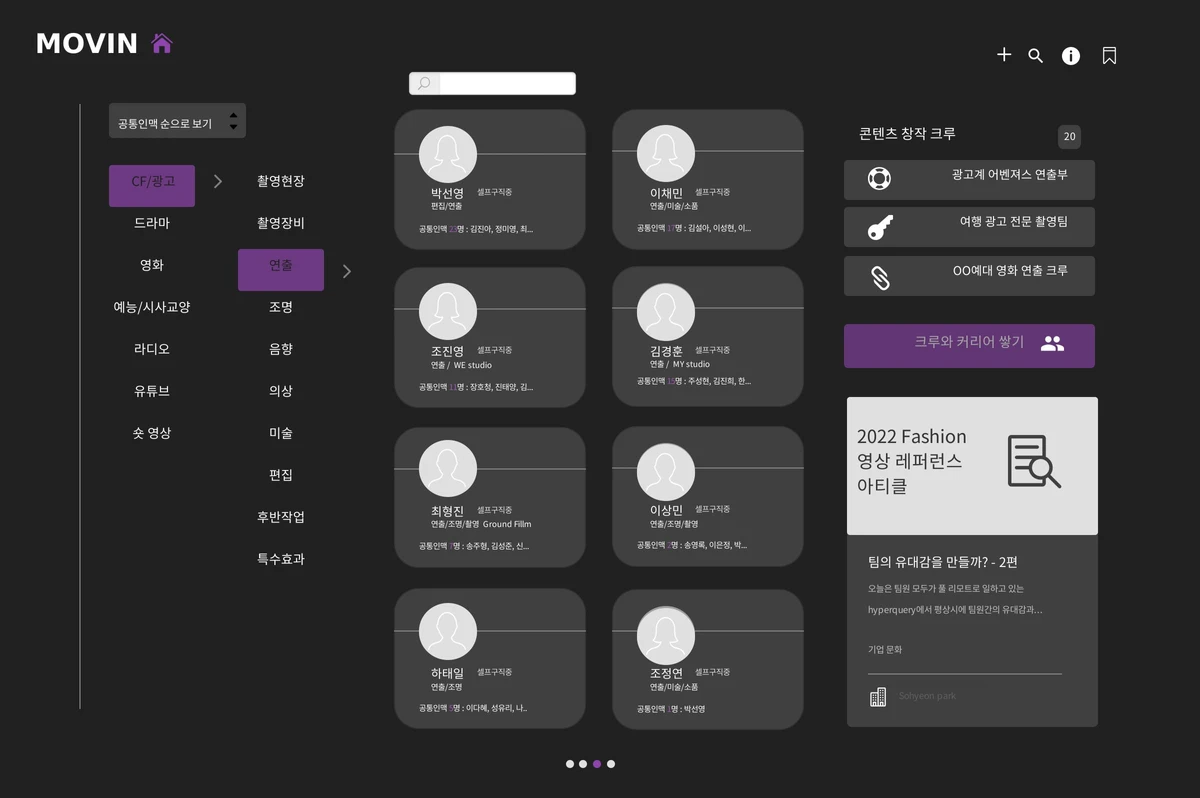Go to the first pagination dot
Image resolution: width=1200 pixels, height=798 pixels.
click(x=570, y=764)
